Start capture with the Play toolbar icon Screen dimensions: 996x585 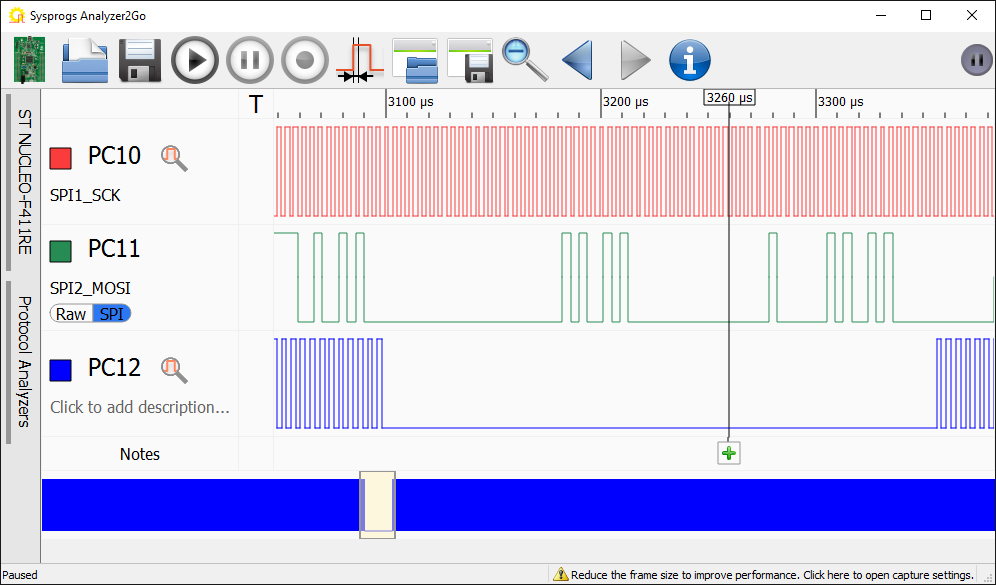tap(194, 60)
